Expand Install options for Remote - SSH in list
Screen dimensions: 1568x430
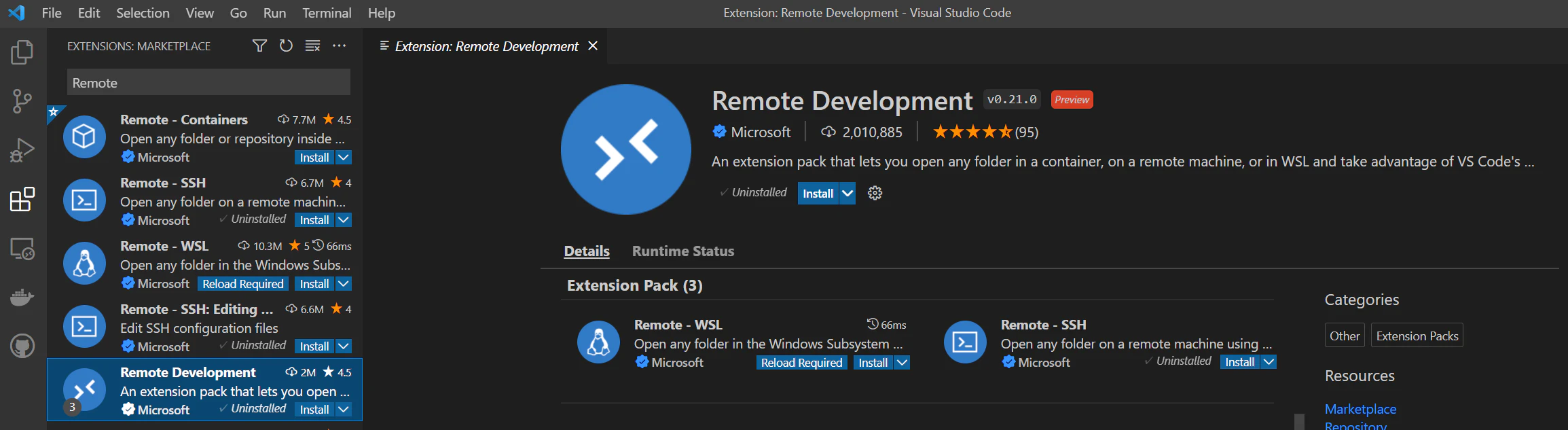(x=344, y=220)
